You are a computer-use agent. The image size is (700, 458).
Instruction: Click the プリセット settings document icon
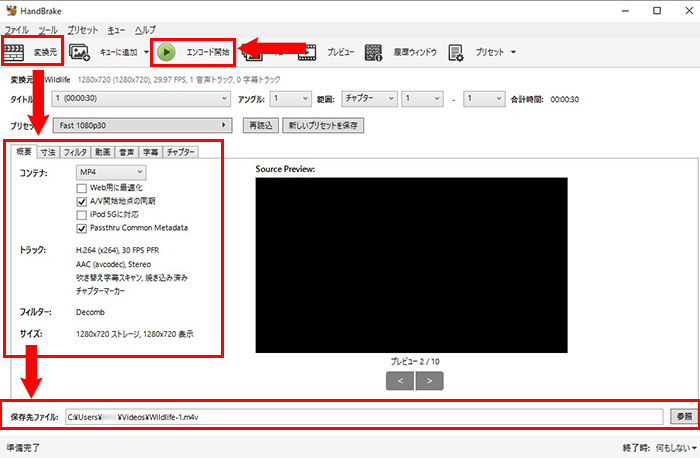(456, 53)
